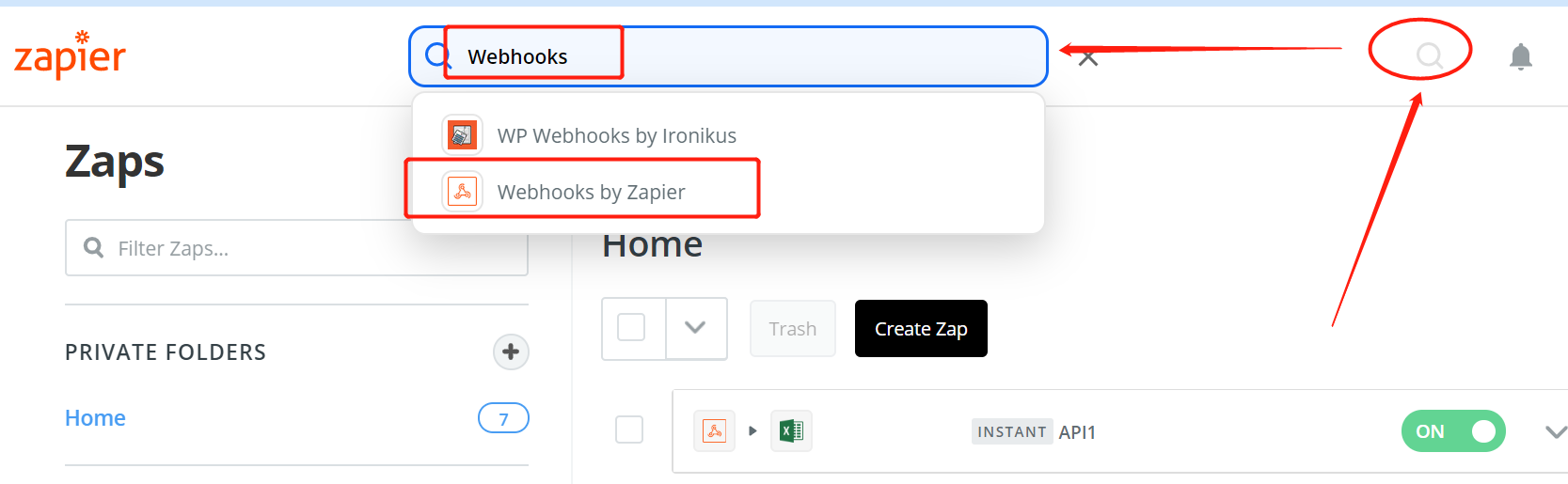The height and width of the screenshot is (484, 1568).
Task: Tick the select-all zaps checkbox
Action: [631, 327]
